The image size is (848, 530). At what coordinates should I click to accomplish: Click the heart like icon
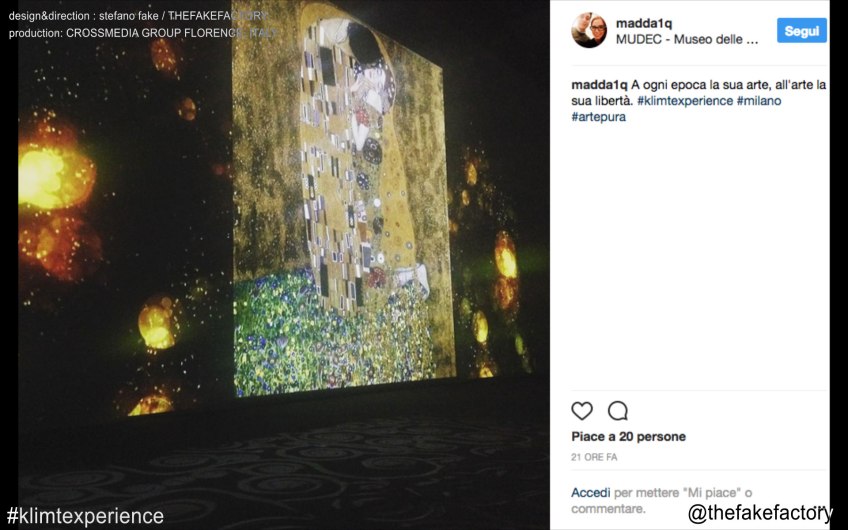(582, 411)
